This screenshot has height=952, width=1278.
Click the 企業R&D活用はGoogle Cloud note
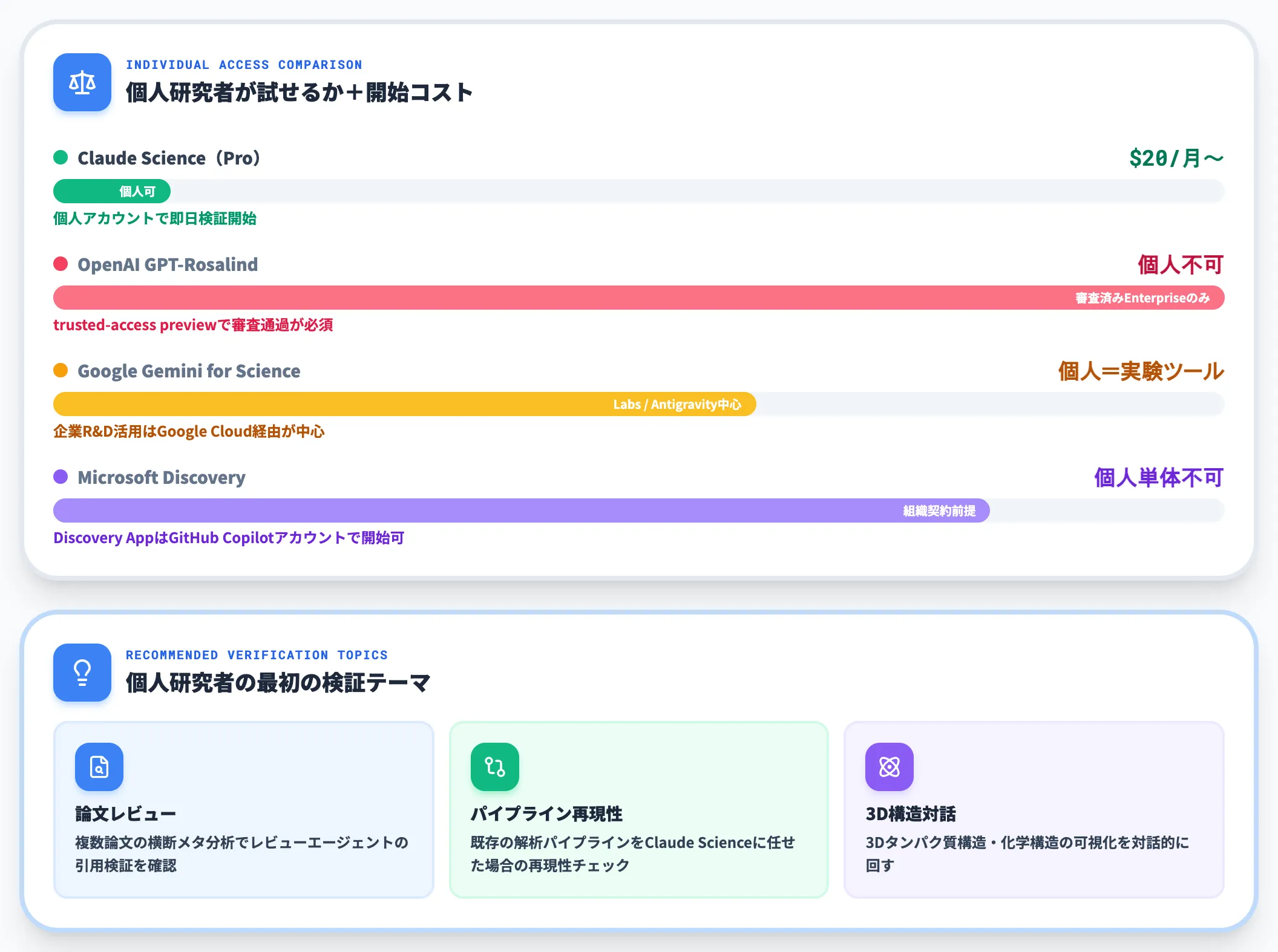189,431
